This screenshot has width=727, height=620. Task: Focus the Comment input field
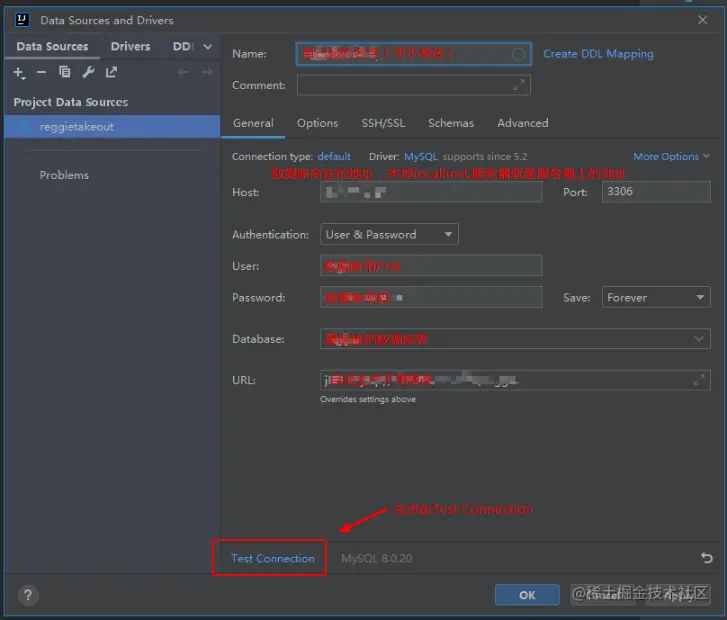[x=414, y=85]
